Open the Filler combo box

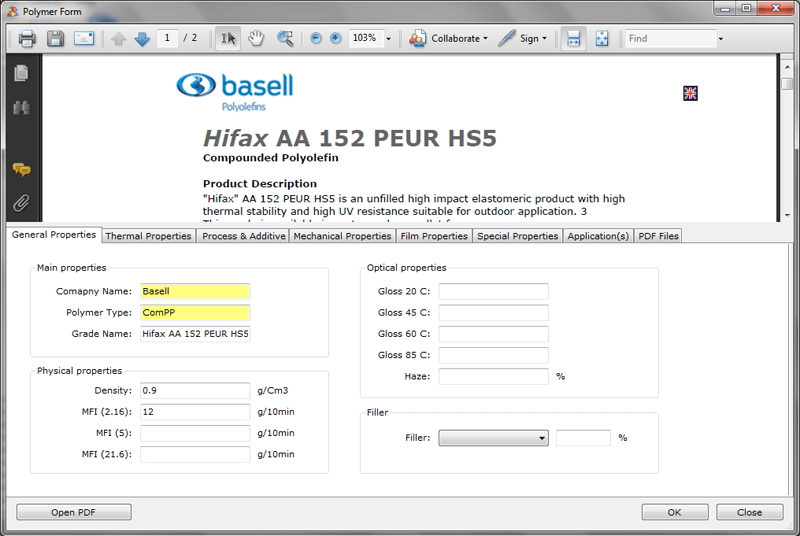[x=493, y=438]
